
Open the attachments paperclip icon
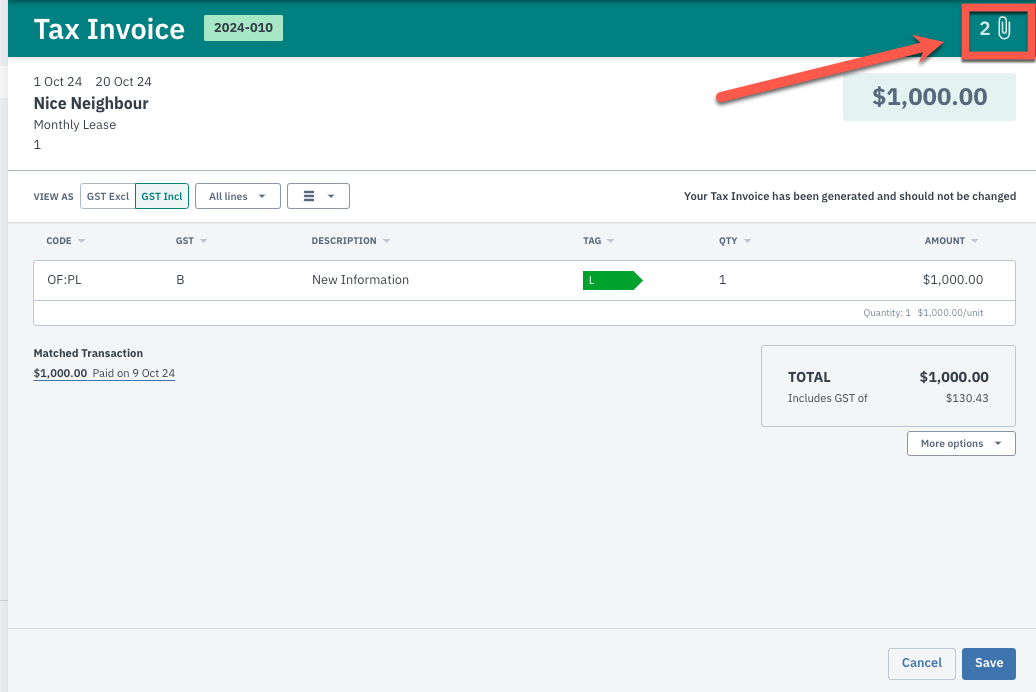point(1004,28)
